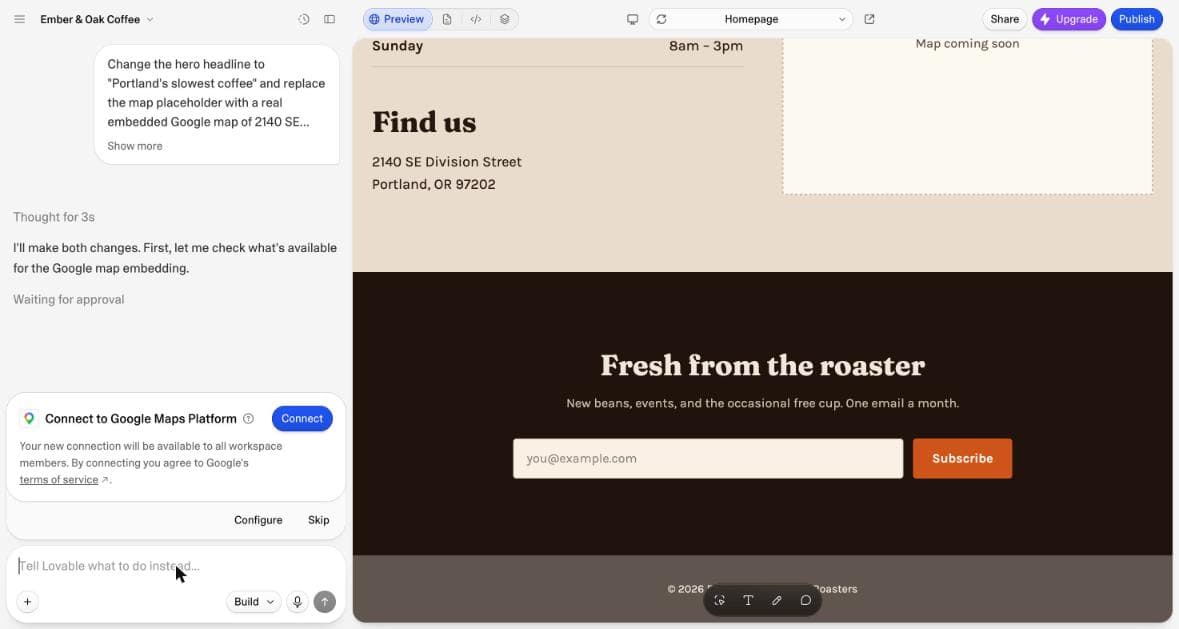Expand Ember & Oak Coffee project dropdown
The image size is (1179, 629).
[x=96, y=20]
